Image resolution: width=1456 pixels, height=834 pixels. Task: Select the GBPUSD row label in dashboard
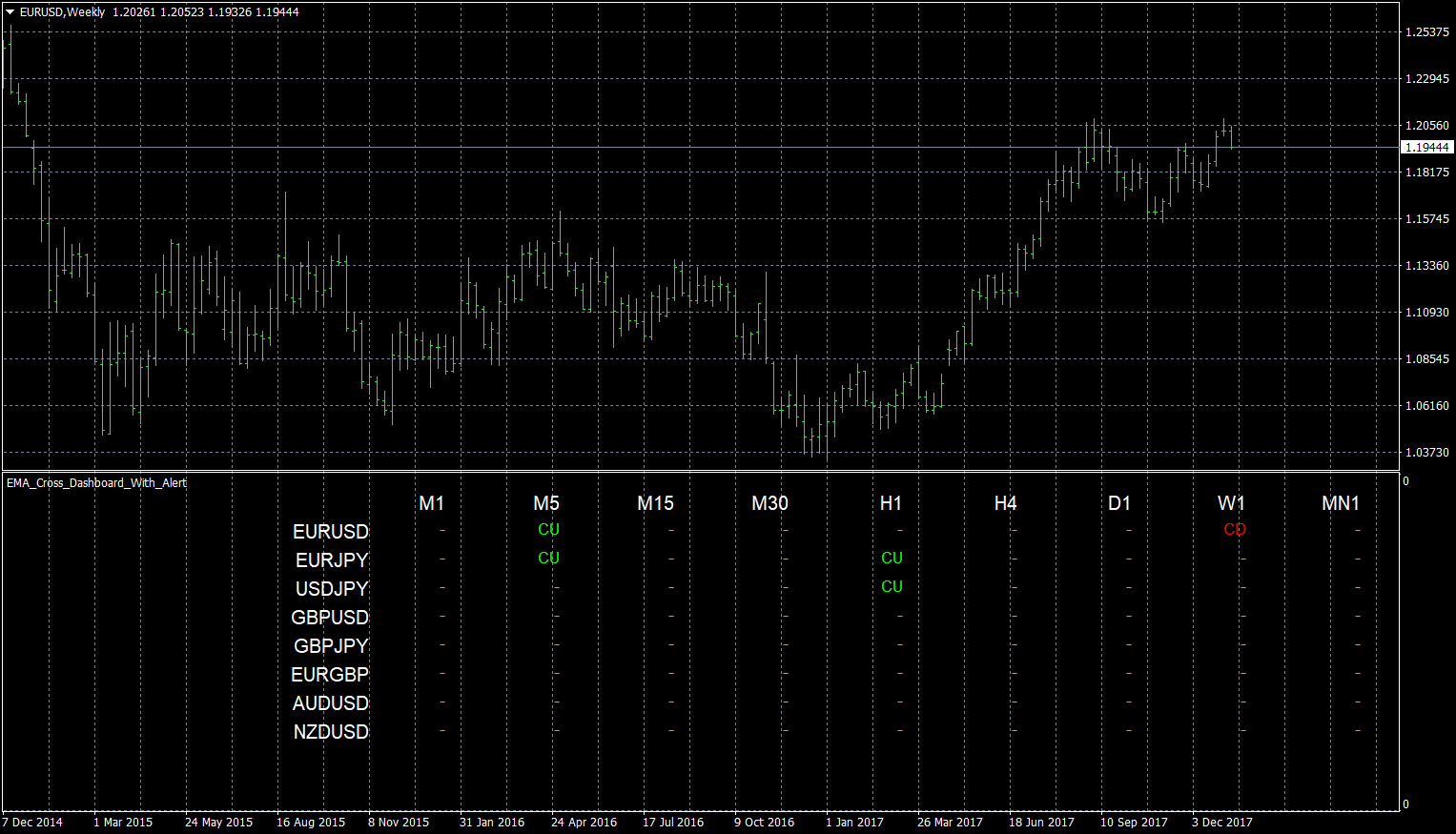pyautogui.click(x=330, y=618)
